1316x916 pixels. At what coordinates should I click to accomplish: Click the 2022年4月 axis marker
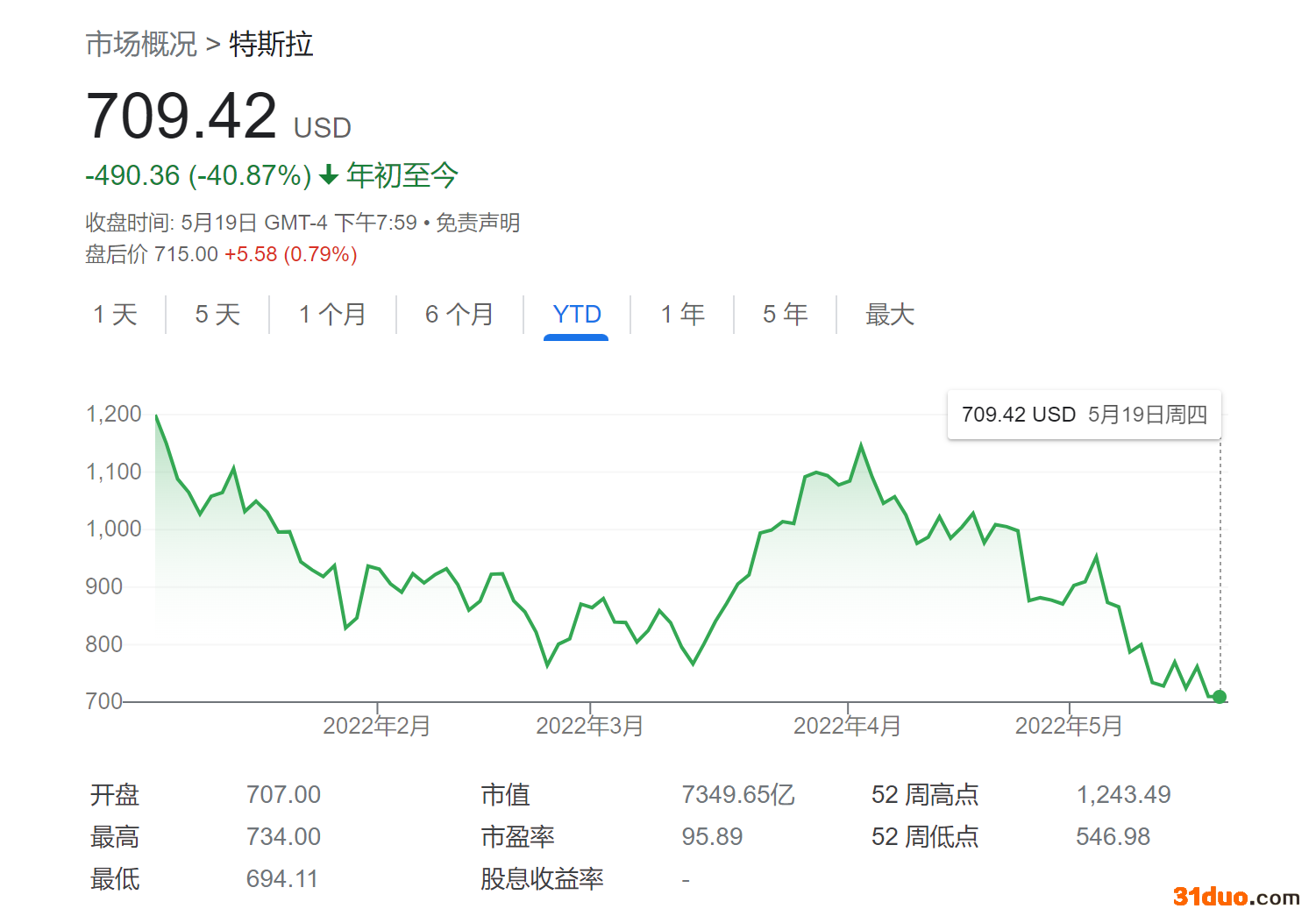[x=847, y=726]
